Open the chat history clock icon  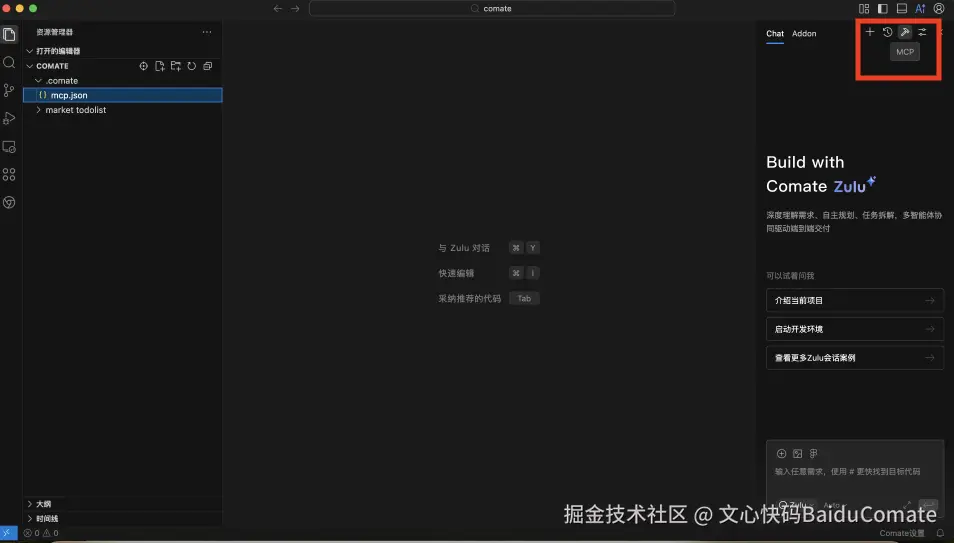888,32
